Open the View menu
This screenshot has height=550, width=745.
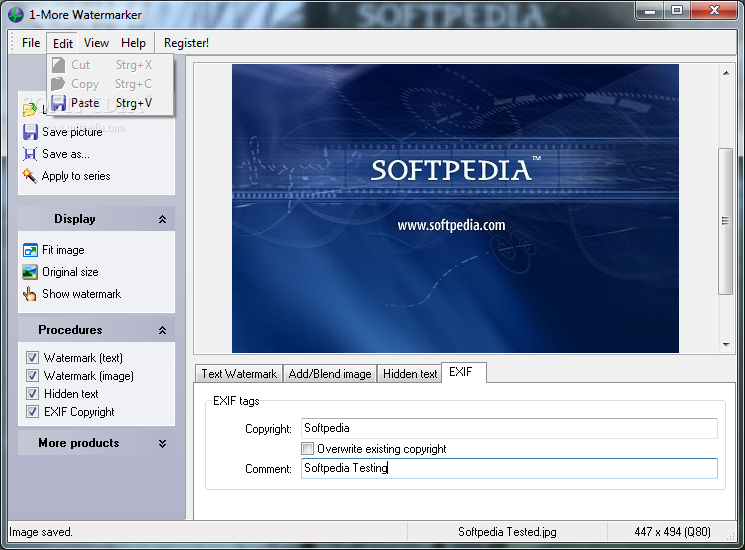click(96, 43)
